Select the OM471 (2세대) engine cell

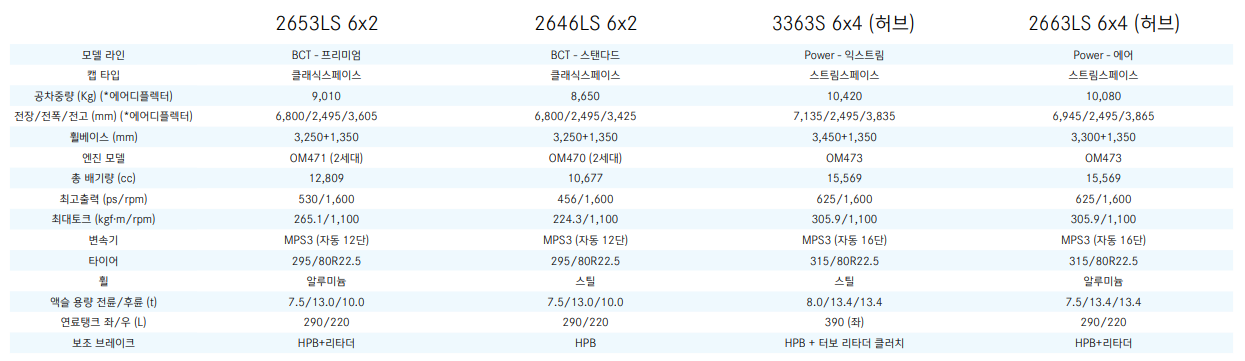click(327, 158)
